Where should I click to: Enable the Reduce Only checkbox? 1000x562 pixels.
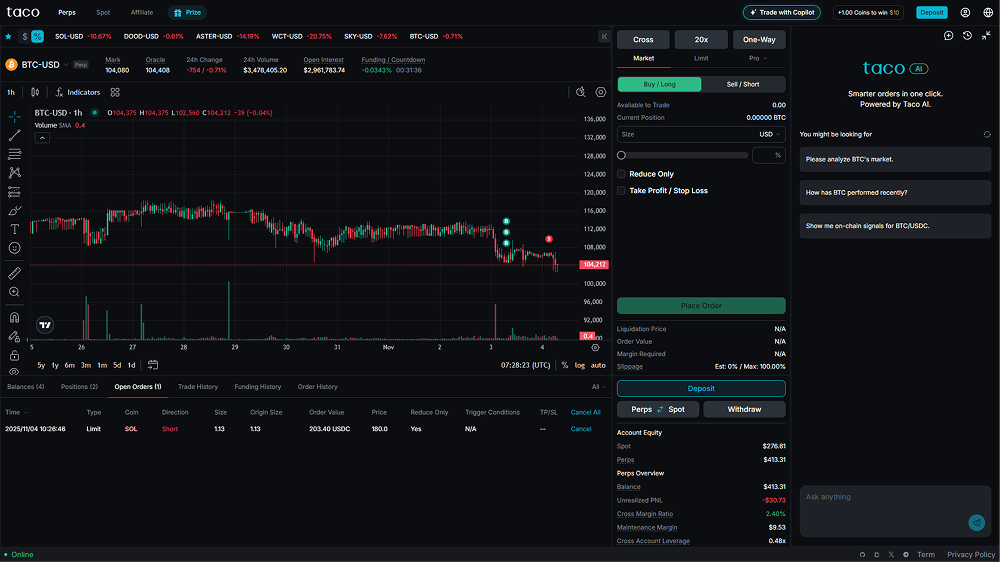621,174
